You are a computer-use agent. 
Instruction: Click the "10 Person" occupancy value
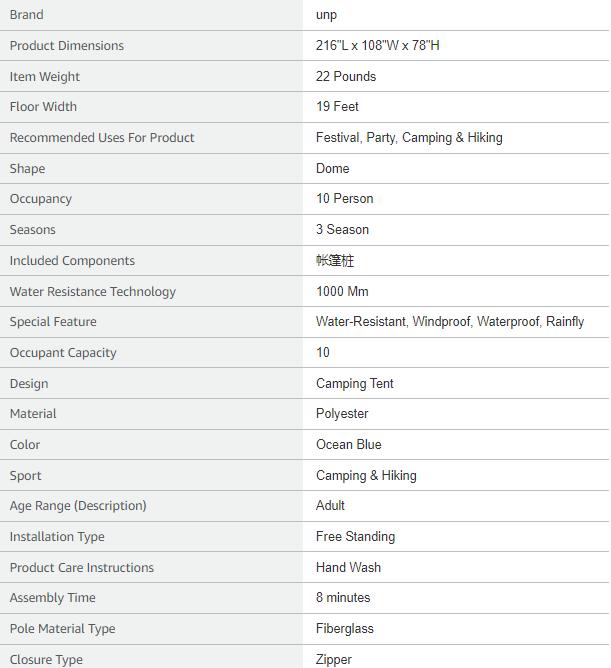pyautogui.click(x=345, y=199)
